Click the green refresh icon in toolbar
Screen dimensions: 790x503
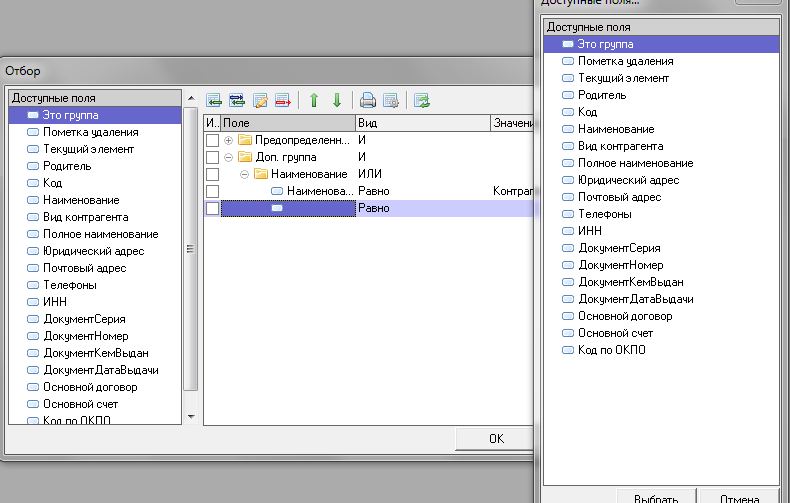pyautogui.click(x=421, y=100)
